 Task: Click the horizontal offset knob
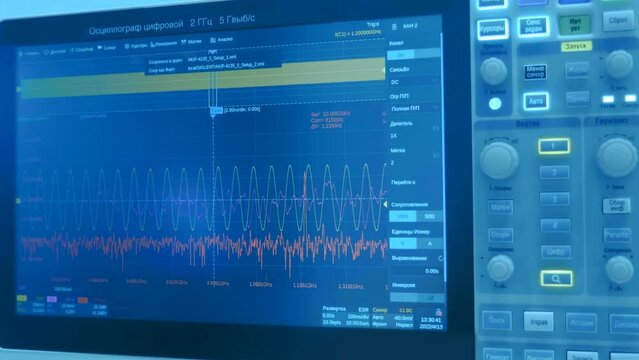coord(619,269)
